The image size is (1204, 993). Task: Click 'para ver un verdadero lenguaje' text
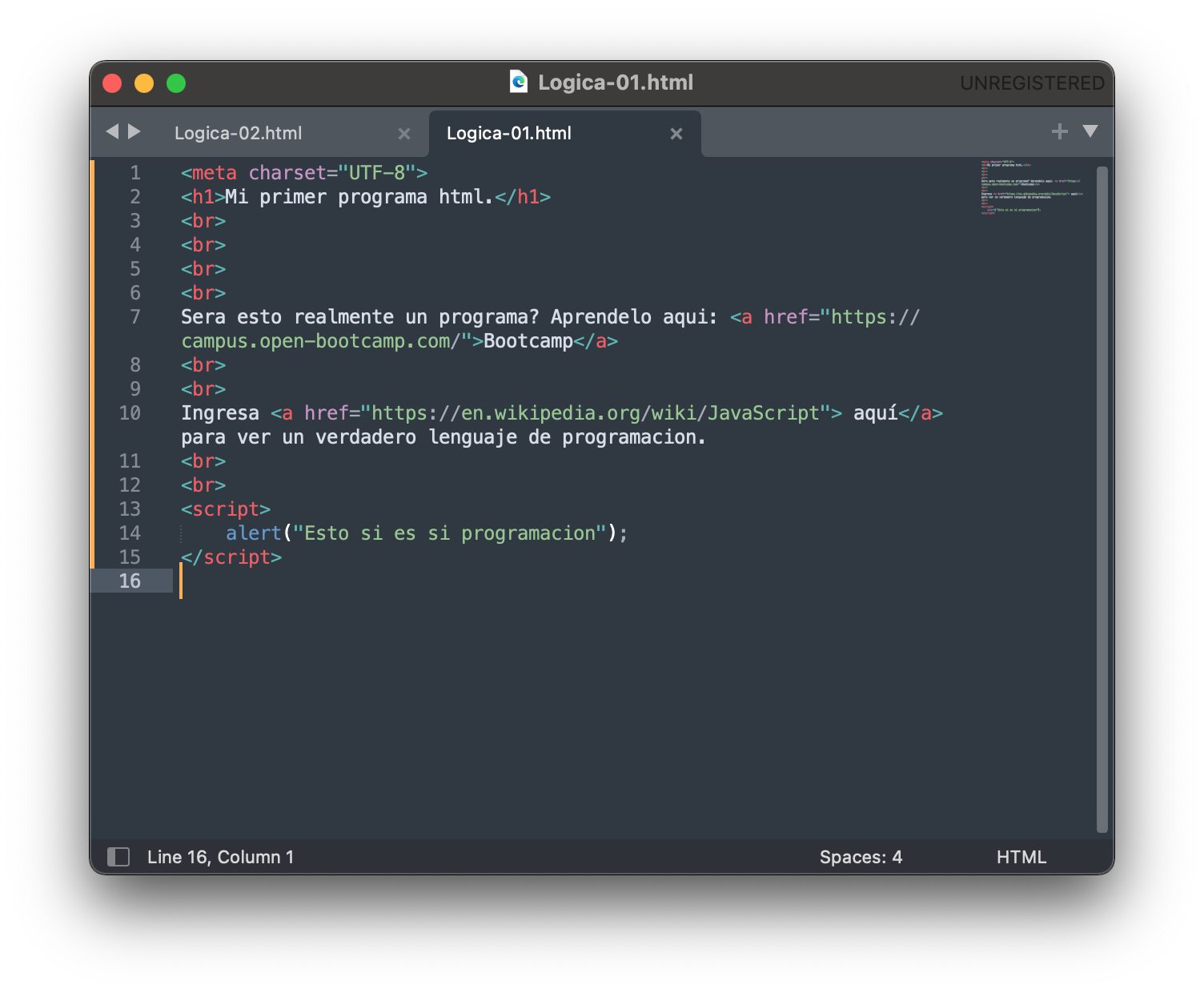(x=349, y=437)
